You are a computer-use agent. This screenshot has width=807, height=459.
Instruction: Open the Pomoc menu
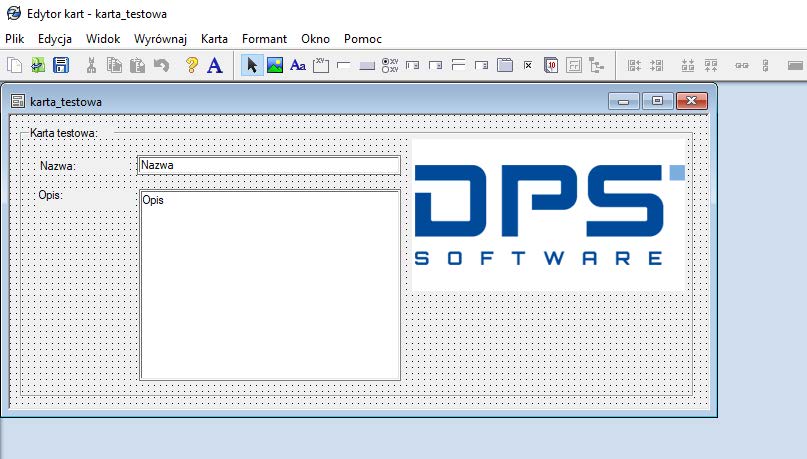[x=363, y=39]
